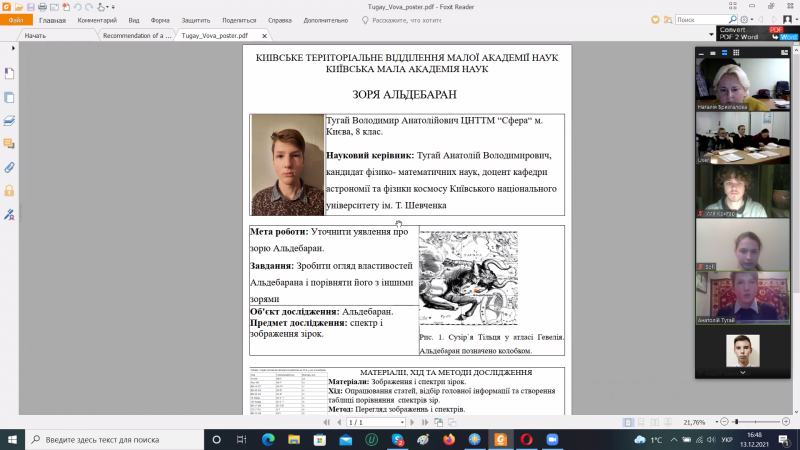Image resolution: width=800 pixels, height=450 pixels.
Task: Open the Windows Start menu
Action: [x=12, y=439]
